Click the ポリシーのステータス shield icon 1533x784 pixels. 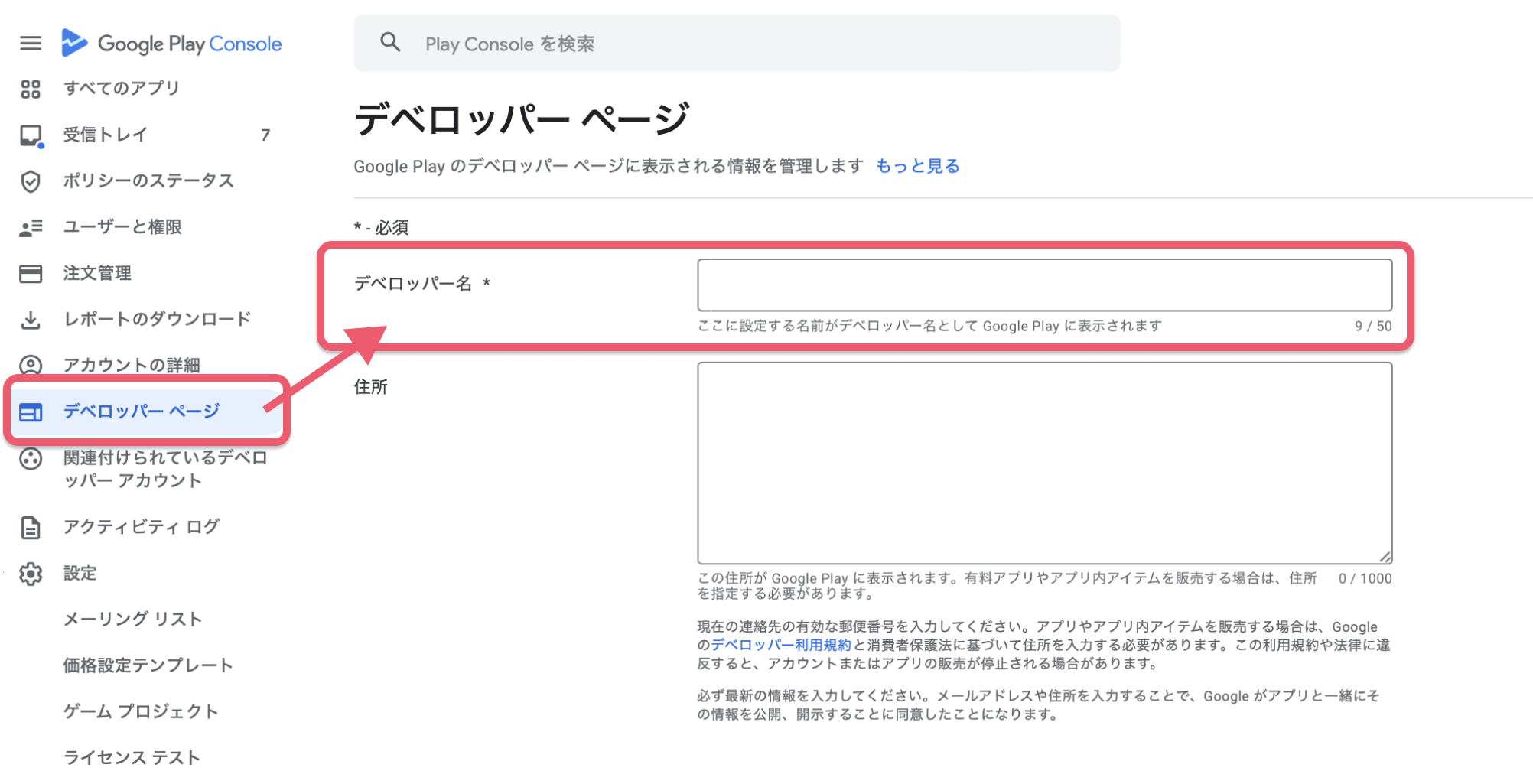coord(31,181)
